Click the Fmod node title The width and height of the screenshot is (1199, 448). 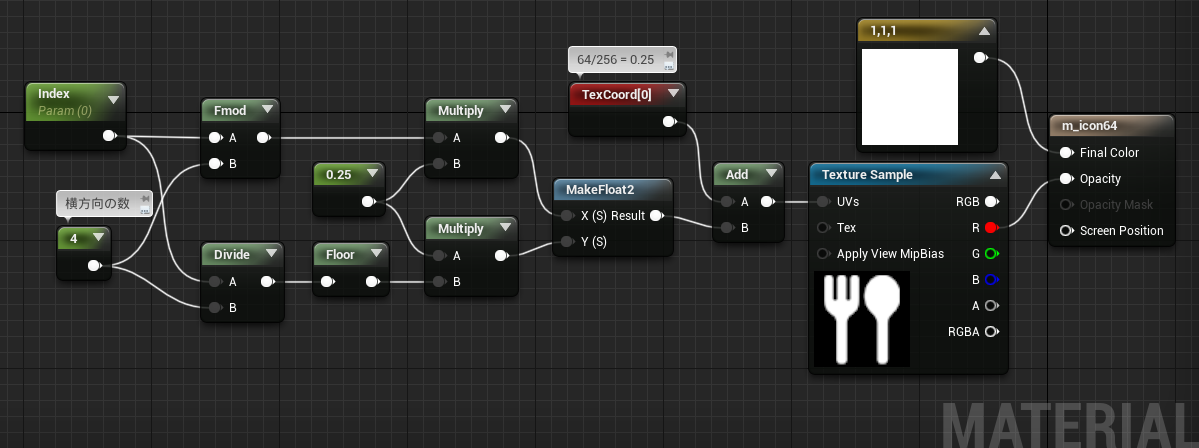coord(230,110)
